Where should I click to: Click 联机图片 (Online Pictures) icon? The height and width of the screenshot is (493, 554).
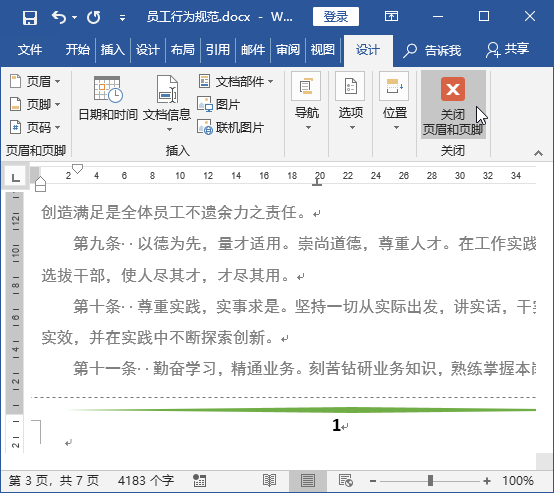205,127
